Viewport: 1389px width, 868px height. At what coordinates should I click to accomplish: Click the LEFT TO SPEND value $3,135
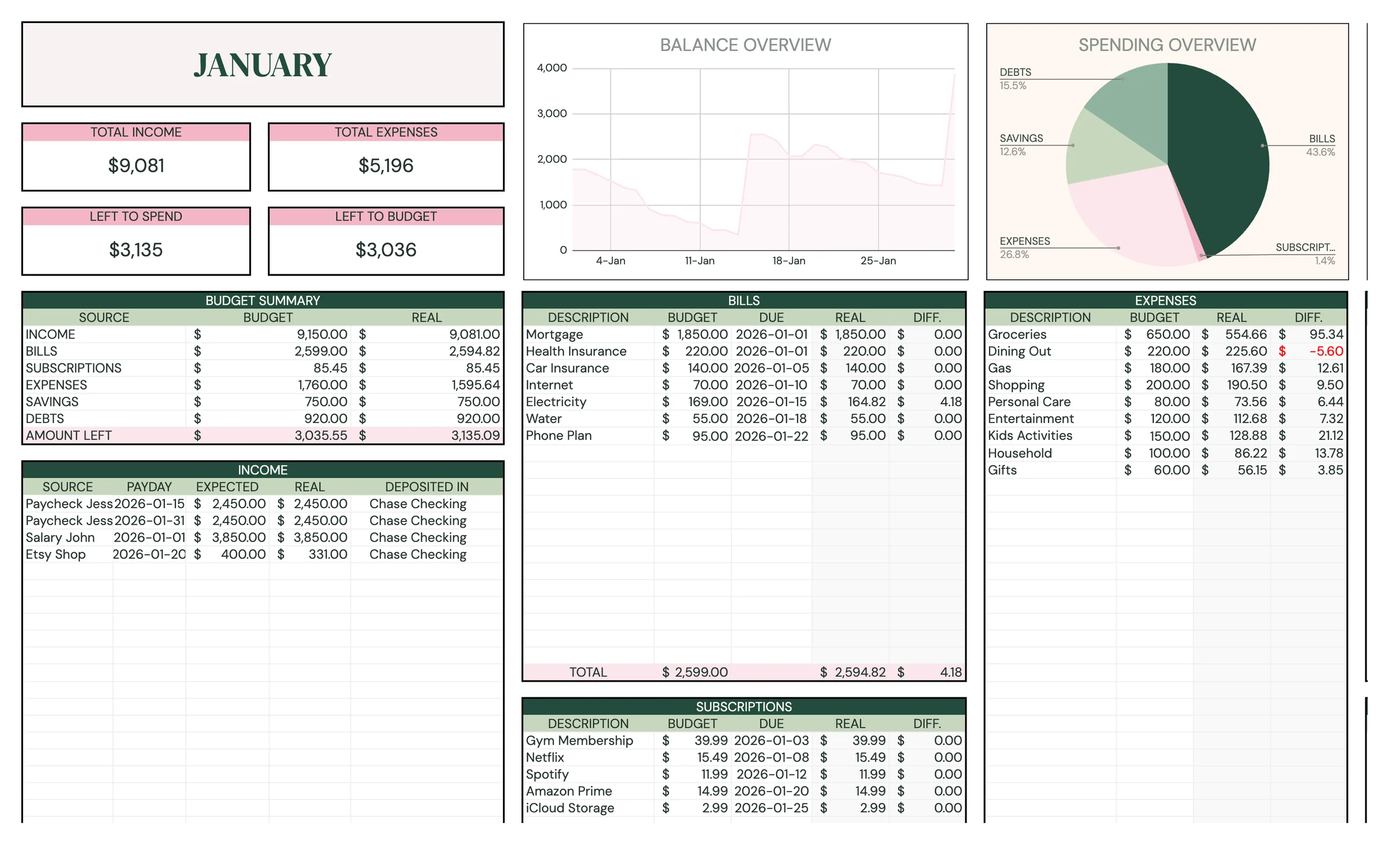(136, 249)
